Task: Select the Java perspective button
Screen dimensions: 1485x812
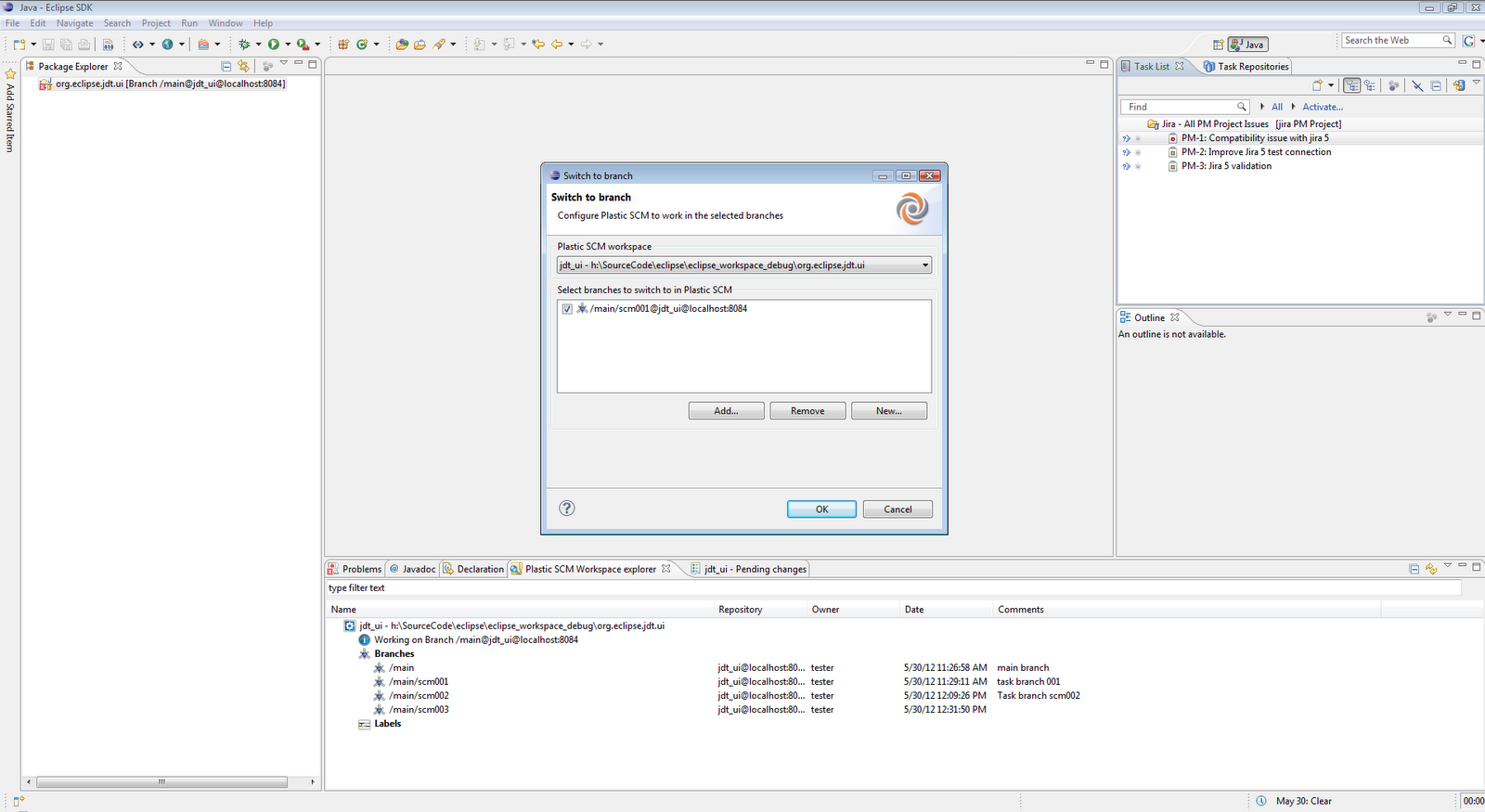Action: [1247, 44]
